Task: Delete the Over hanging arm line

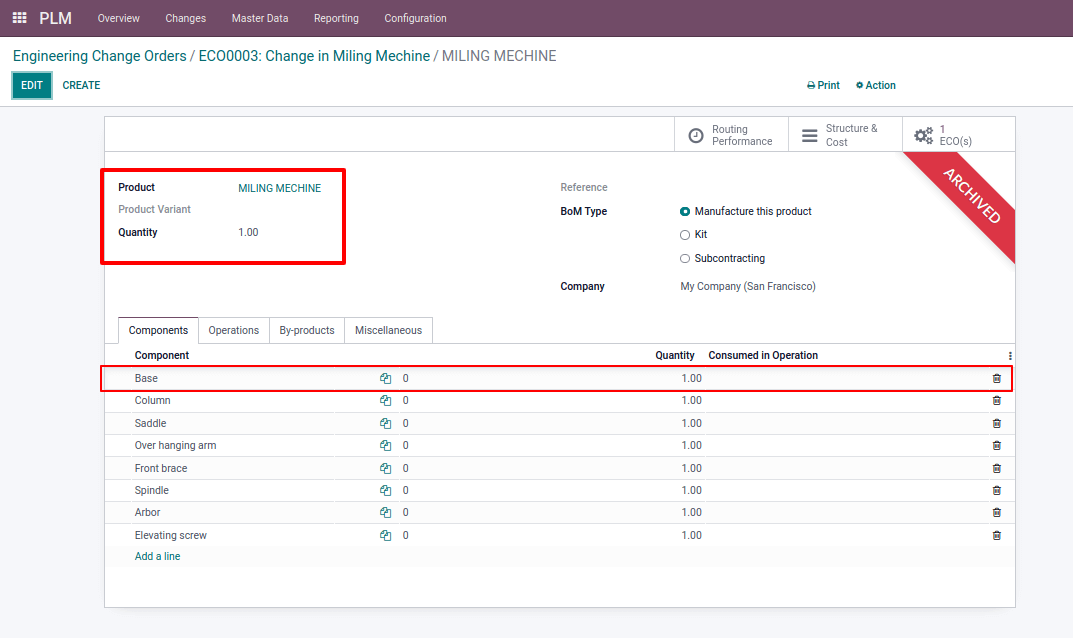Action: pos(996,446)
